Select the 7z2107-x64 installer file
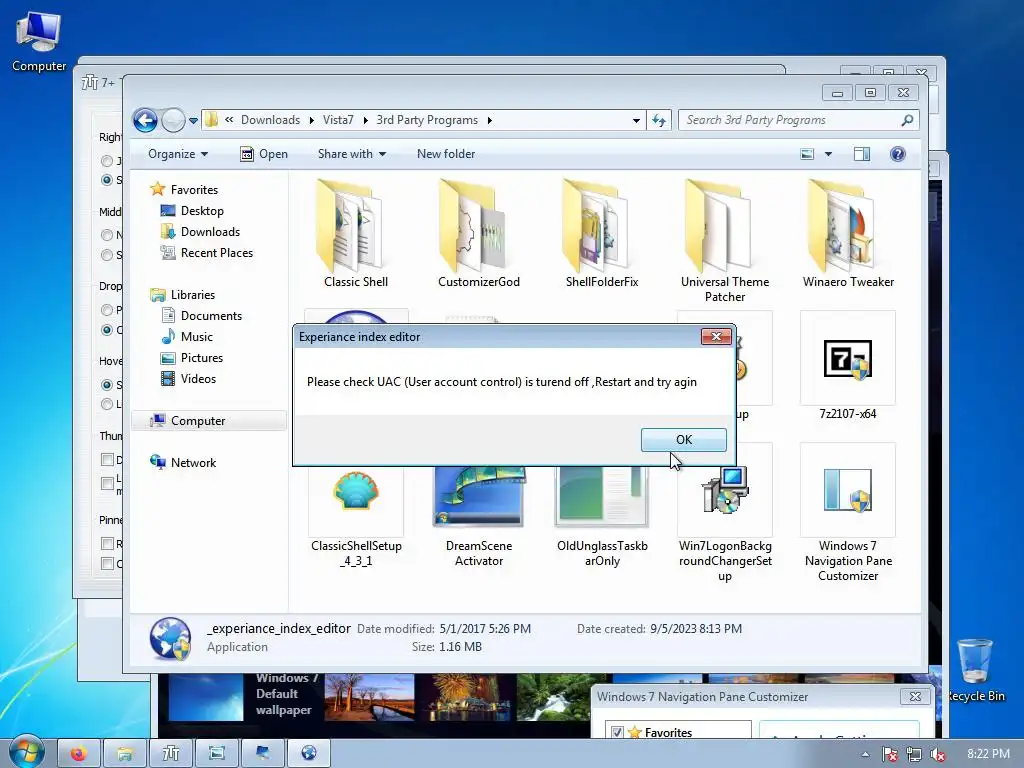 tap(848, 366)
